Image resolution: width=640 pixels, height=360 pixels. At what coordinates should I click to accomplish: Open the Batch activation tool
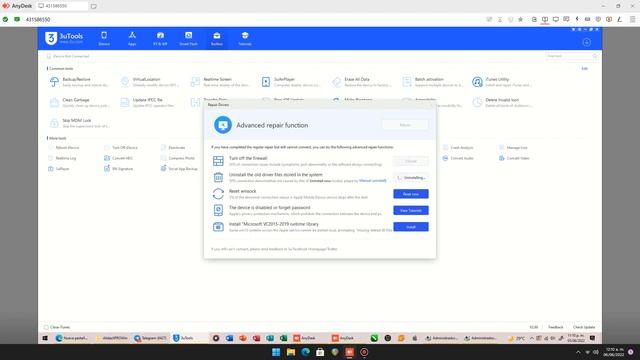[432, 82]
